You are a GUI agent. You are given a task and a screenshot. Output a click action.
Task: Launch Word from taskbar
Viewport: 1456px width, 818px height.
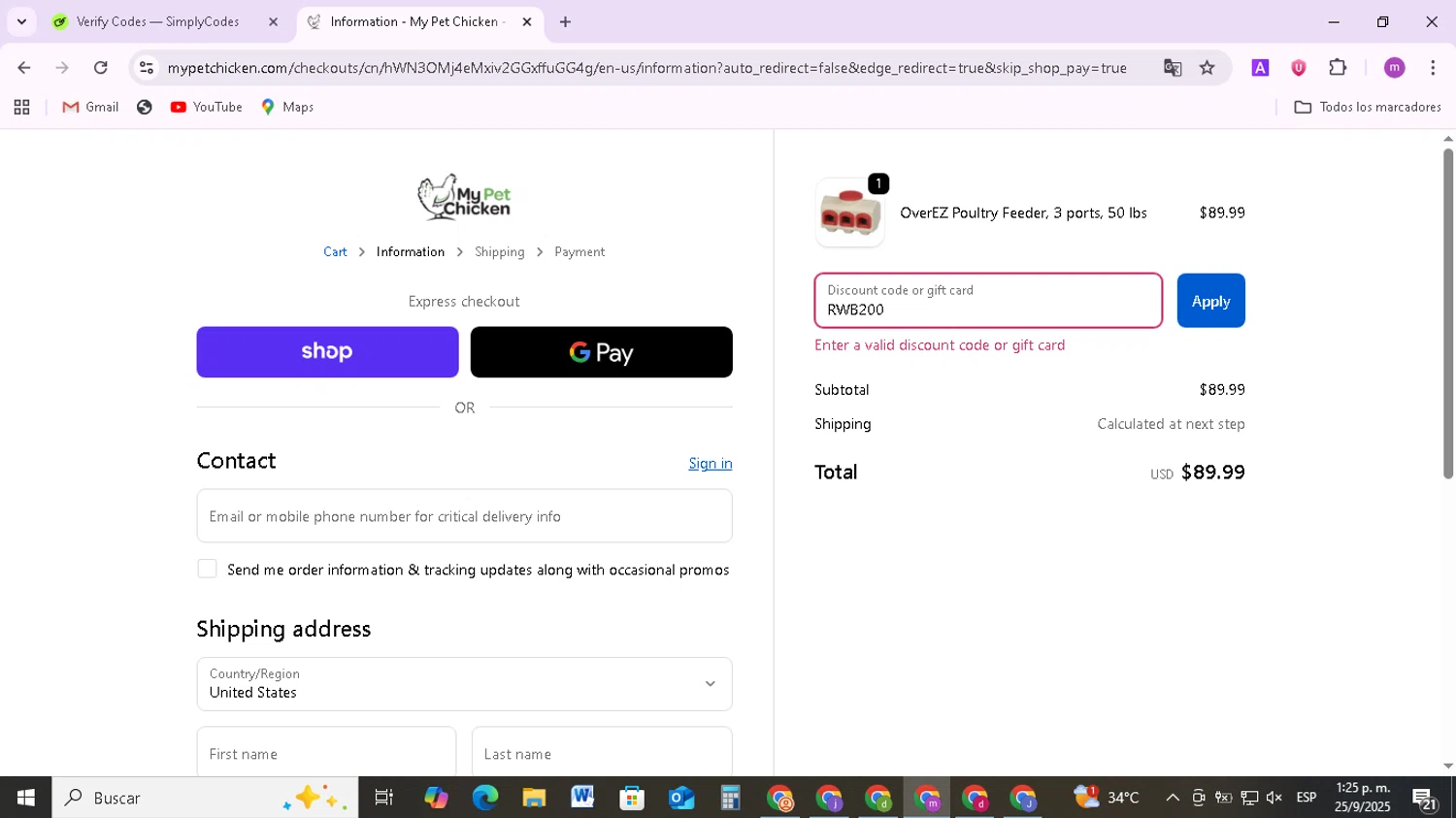click(x=582, y=798)
